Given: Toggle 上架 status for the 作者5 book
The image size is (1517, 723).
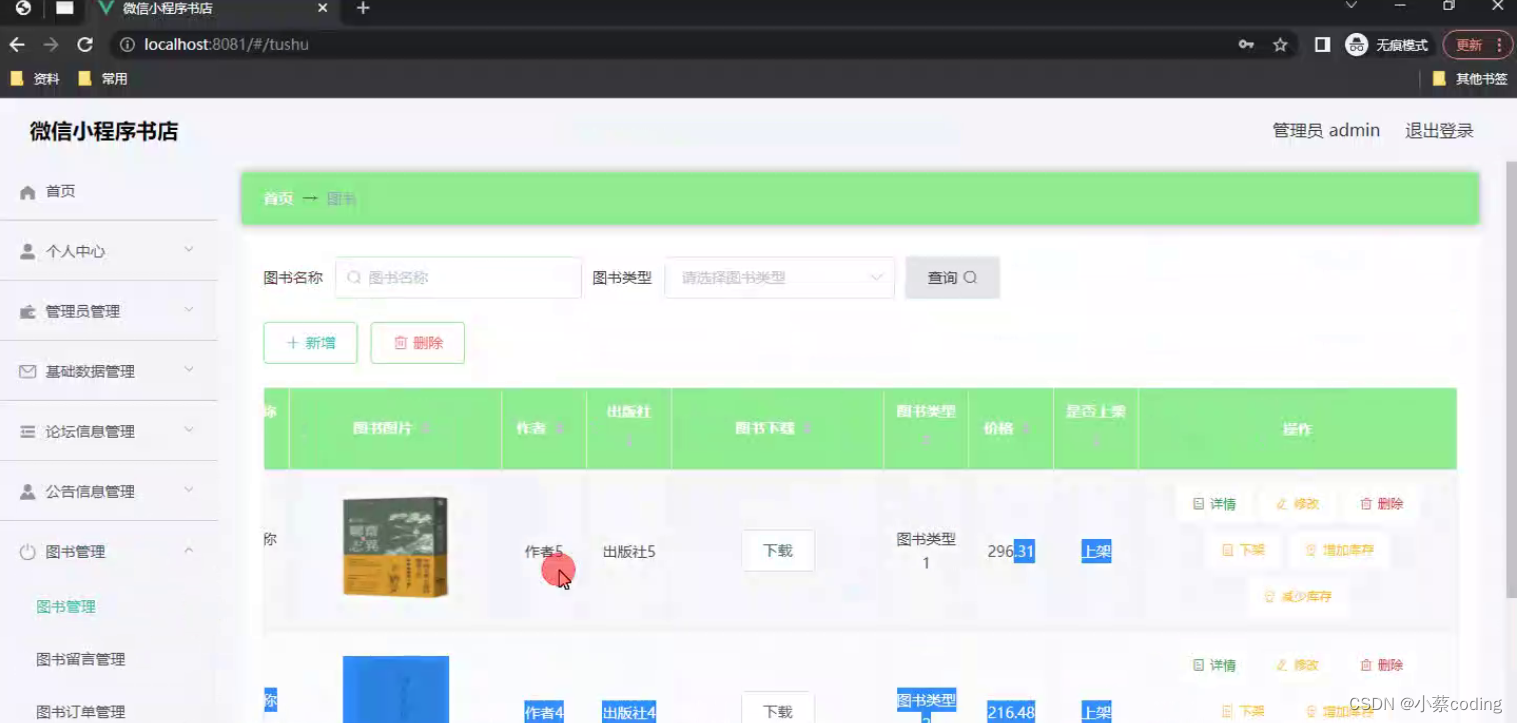Looking at the screenshot, I should click(1096, 550).
